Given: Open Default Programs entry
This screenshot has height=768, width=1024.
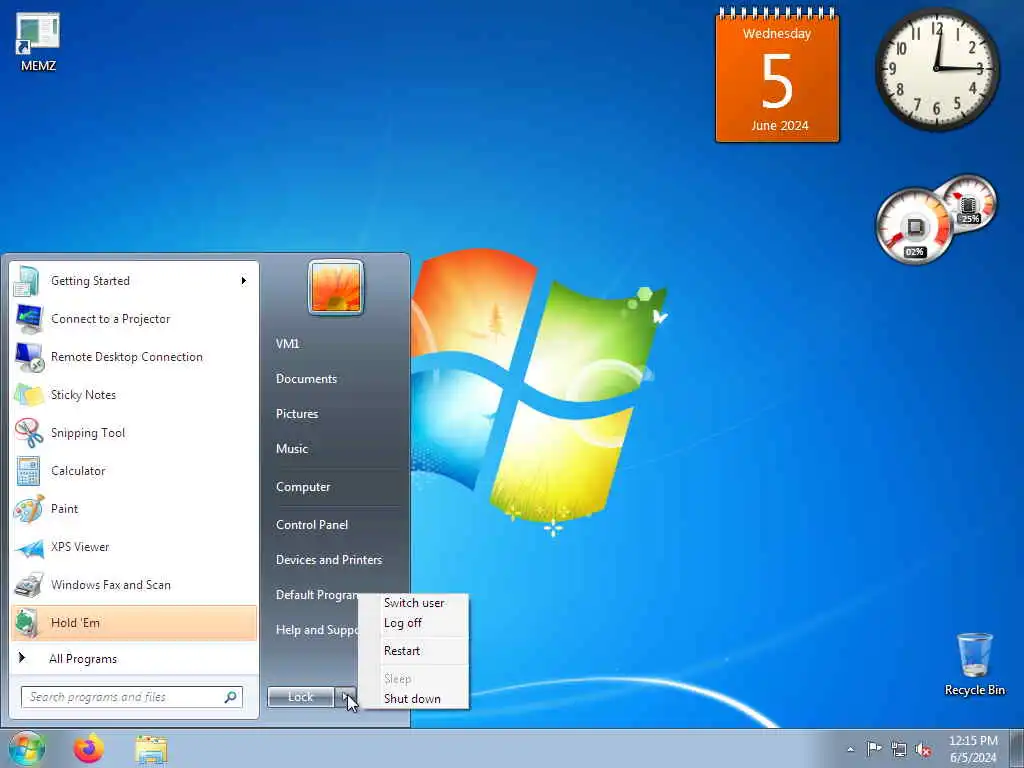Looking at the screenshot, I should tap(317, 595).
